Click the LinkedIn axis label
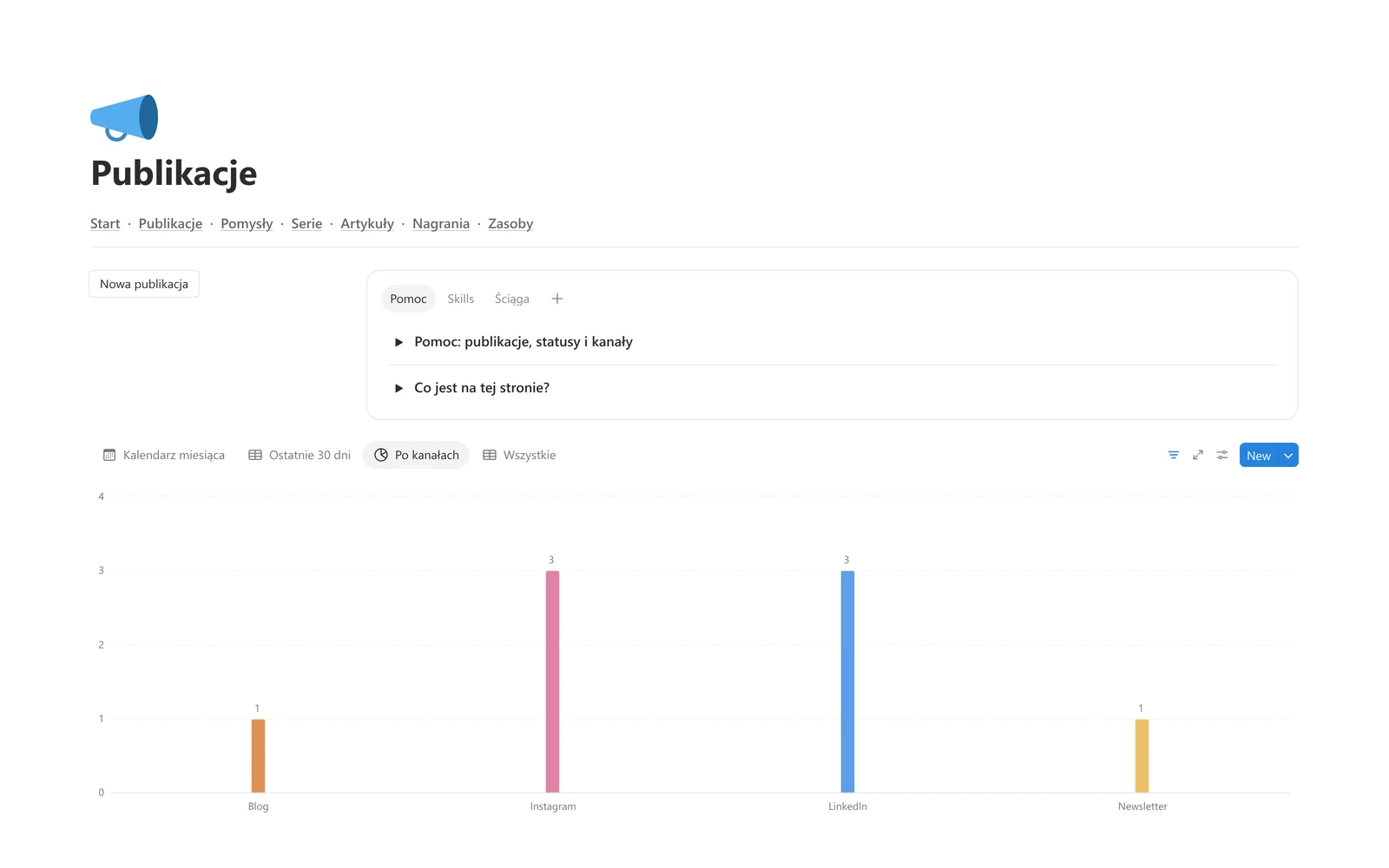The image size is (1389, 868). pos(847,806)
